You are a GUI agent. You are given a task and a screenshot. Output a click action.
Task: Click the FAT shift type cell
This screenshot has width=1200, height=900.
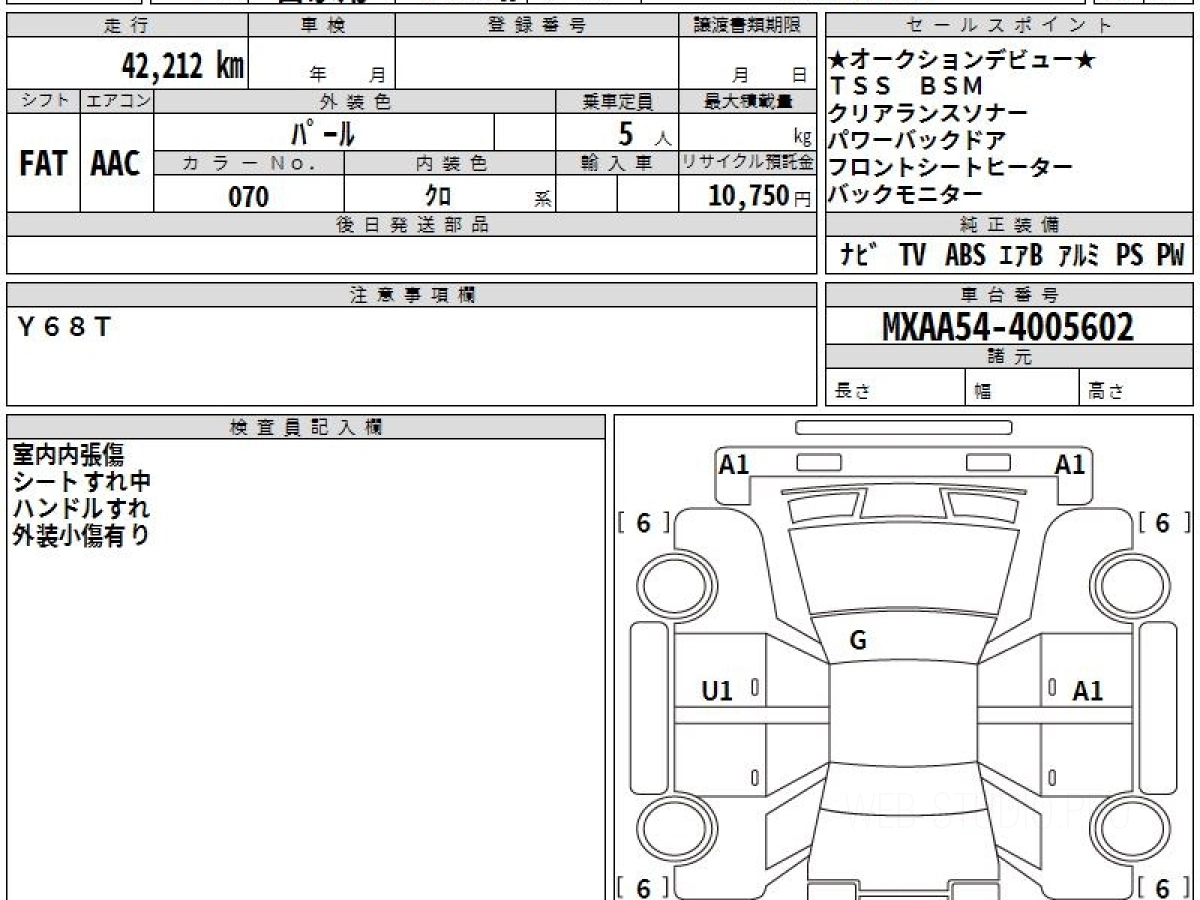point(43,164)
